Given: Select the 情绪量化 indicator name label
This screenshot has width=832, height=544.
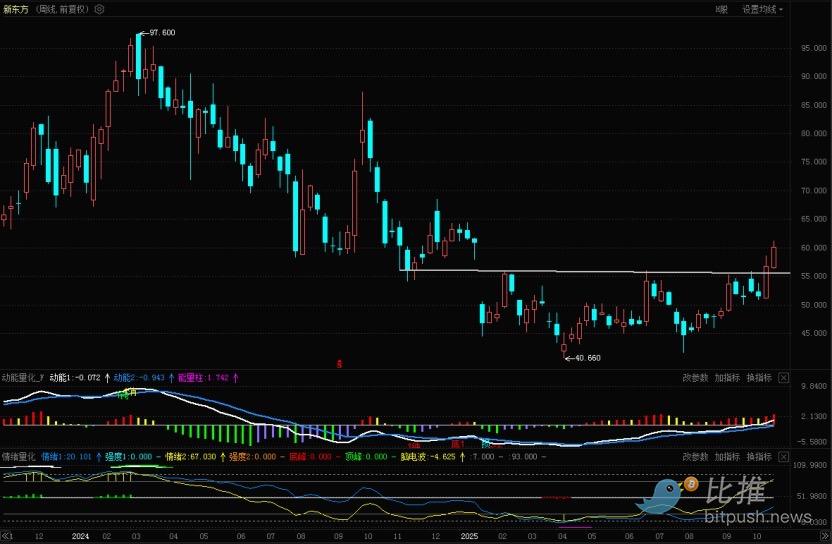Looking at the screenshot, I should 18,456.
